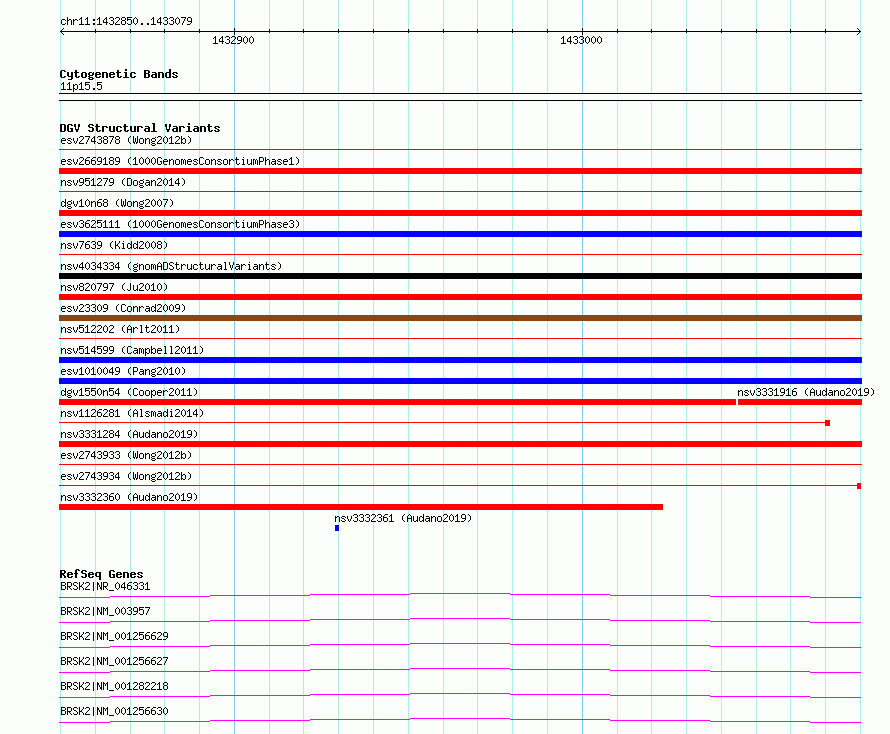Image resolution: width=890 pixels, height=734 pixels.
Task: Open transcript BRSK2|NM_001256627
Action: tap(114, 661)
